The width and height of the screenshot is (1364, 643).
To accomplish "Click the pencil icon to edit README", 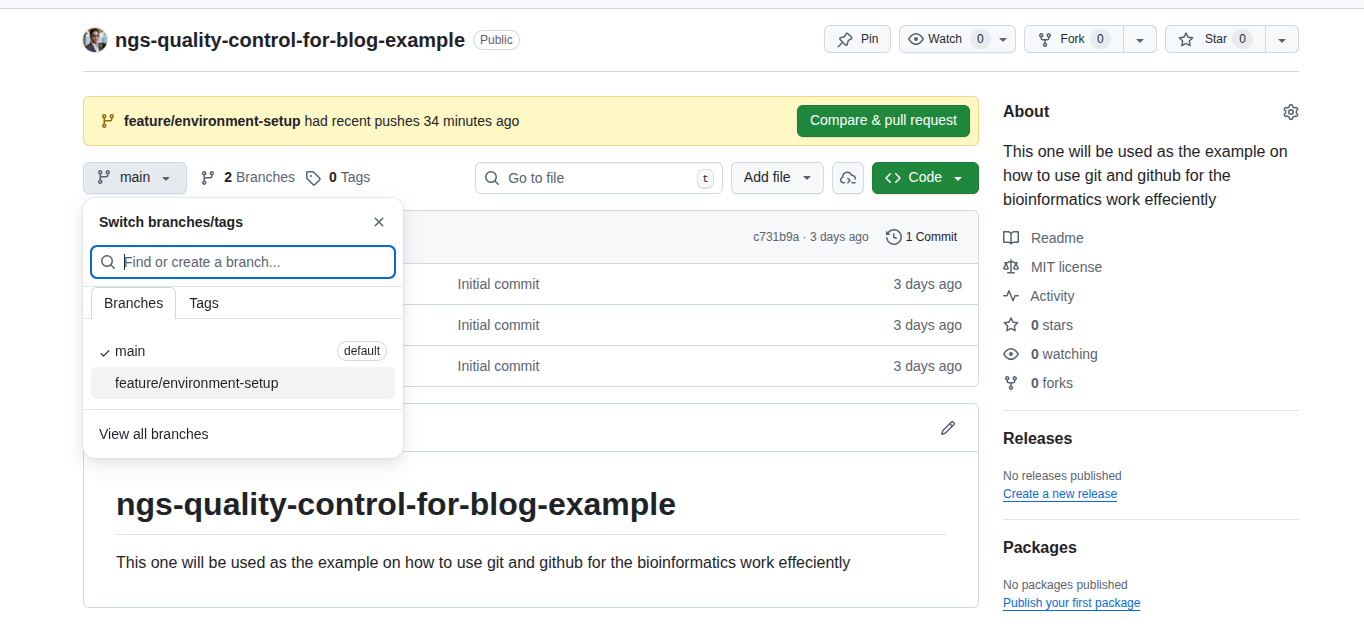I will [x=947, y=428].
